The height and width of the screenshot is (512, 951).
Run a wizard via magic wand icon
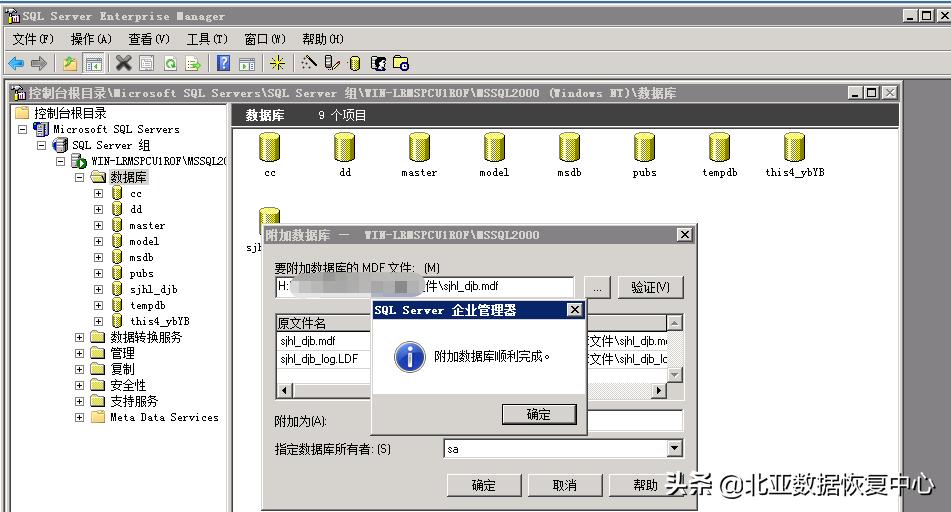pos(309,63)
